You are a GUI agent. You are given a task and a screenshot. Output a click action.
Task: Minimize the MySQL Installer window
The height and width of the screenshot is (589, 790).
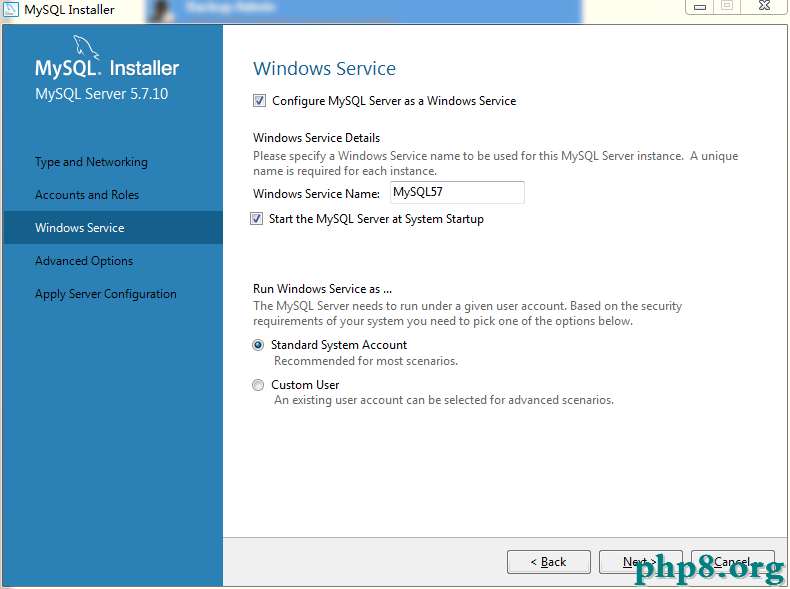click(x=700, y=7)
